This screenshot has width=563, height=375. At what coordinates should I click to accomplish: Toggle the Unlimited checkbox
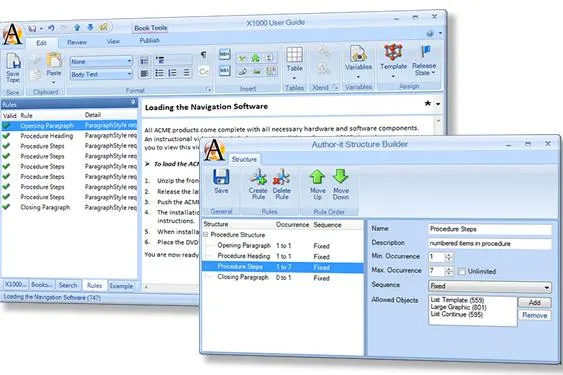tap(462, 271)
